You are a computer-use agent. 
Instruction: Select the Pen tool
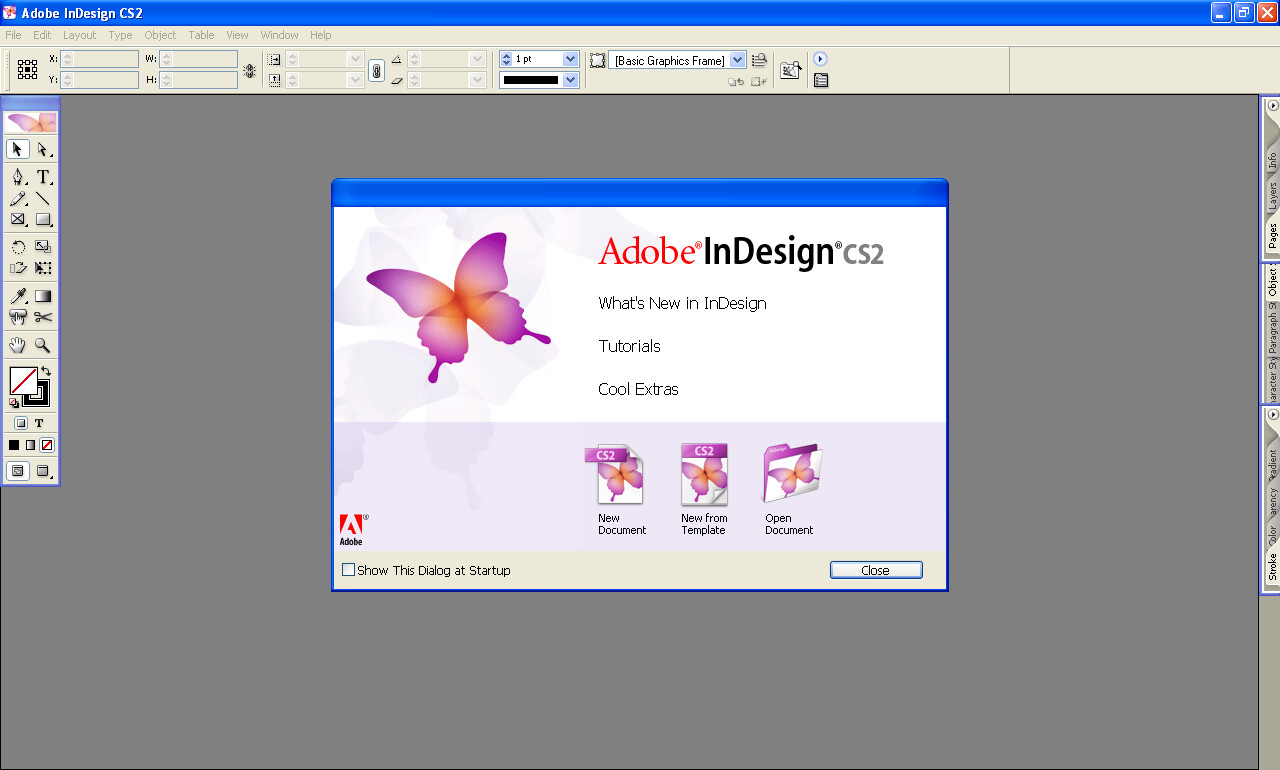tap(18, 176)
